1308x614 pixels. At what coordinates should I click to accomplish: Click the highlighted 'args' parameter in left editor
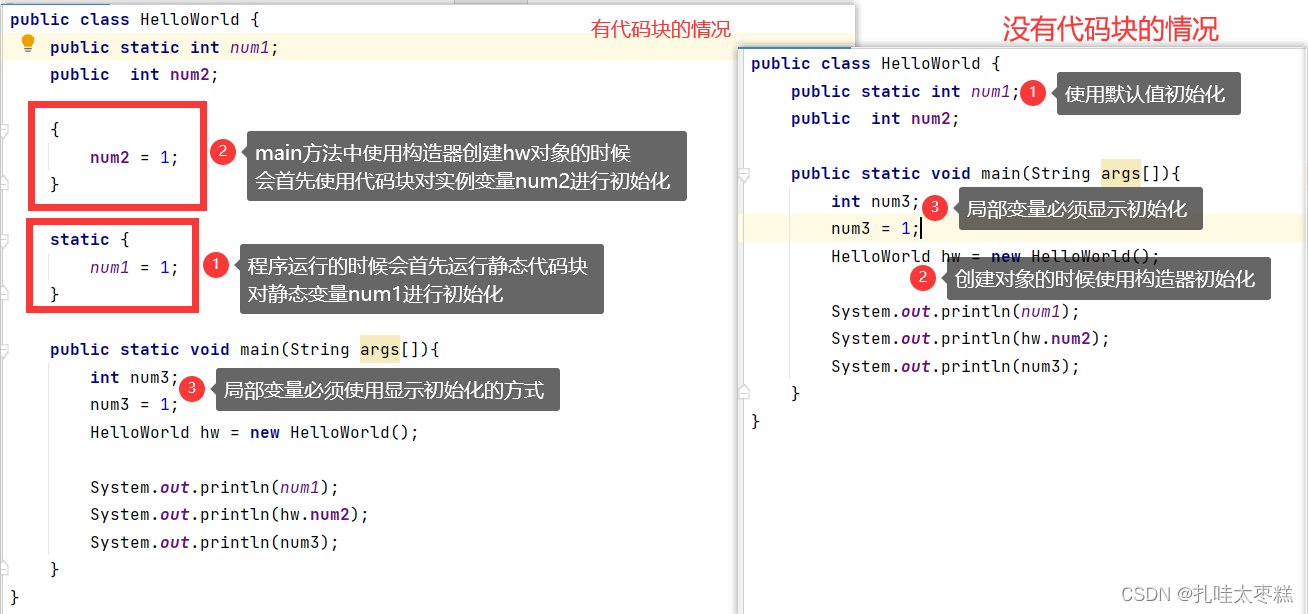point(380,350)
